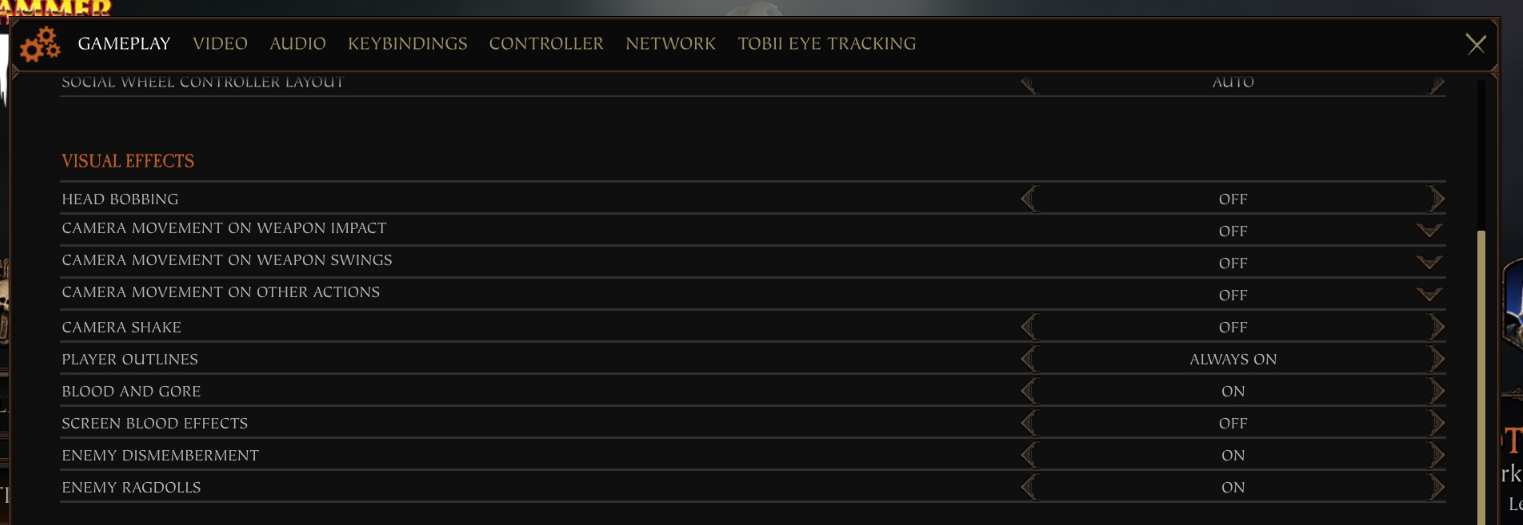Click right arrow of Social Wheel Controller Layout
The width and height of the screenshot is (1523, 525).
1437,85
